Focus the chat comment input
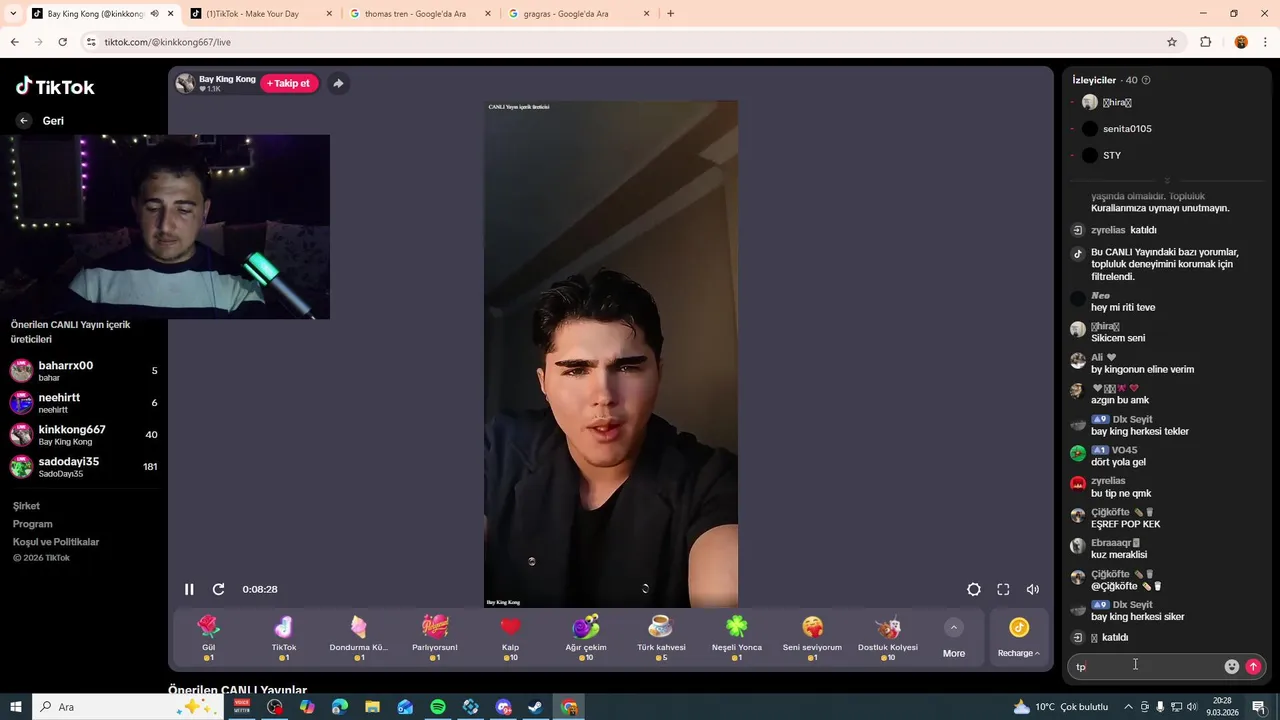Viewport: 1280px width, 720px height. (x=1147, y=666)
